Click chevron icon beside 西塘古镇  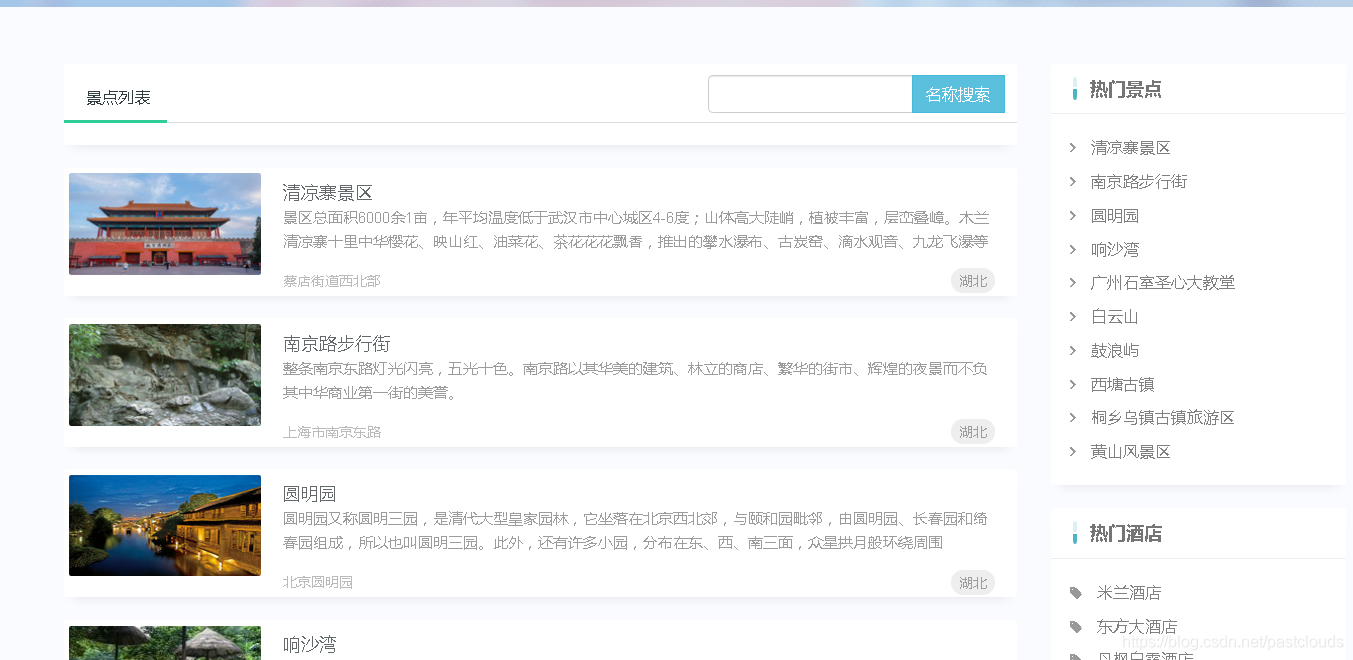pyautogui.click(x=1073, y=384)
